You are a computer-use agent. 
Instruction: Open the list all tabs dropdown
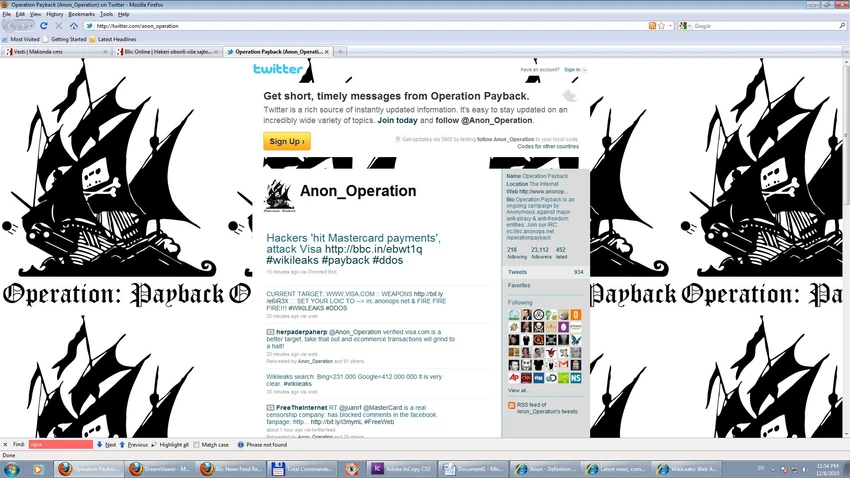pyautogui.click(x=846, y=52)
